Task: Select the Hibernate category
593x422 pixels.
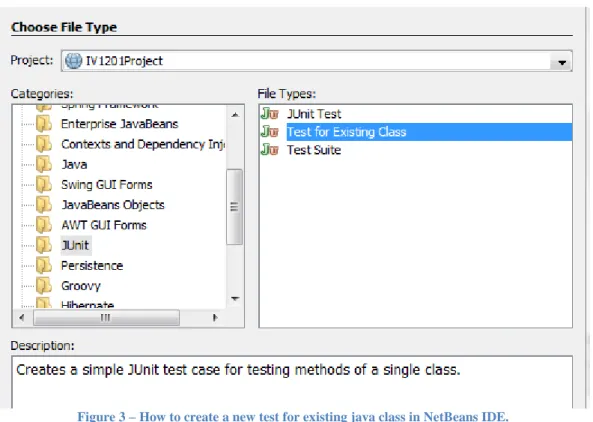Action: point(87,304)
